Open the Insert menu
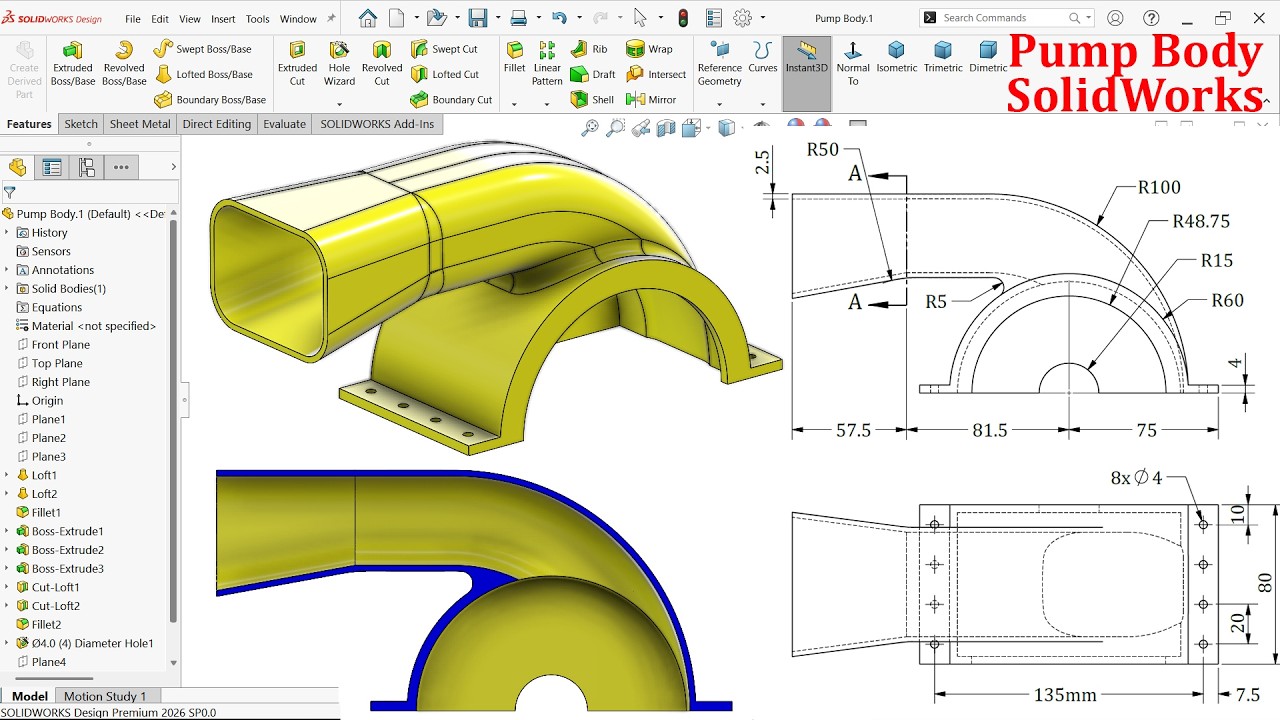Viewport: 1280px width, 720px height. 223,19
